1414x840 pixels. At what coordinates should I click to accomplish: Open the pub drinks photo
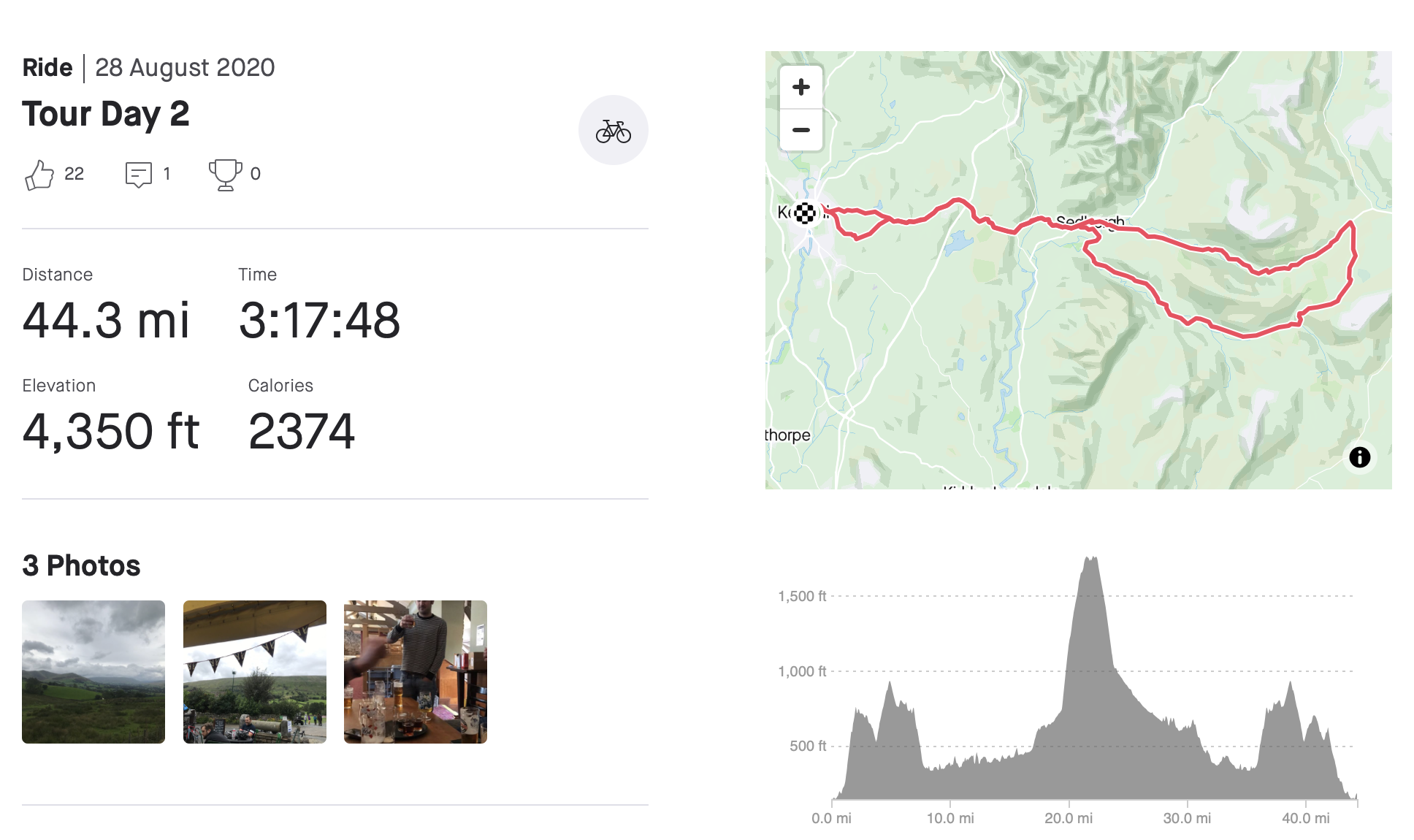pos(415,671)
